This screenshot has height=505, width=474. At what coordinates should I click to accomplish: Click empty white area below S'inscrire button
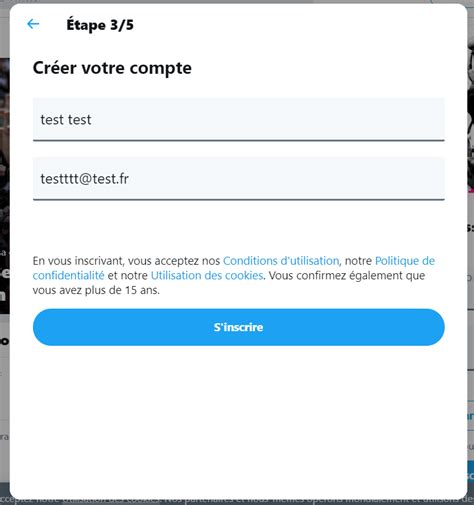239,417
